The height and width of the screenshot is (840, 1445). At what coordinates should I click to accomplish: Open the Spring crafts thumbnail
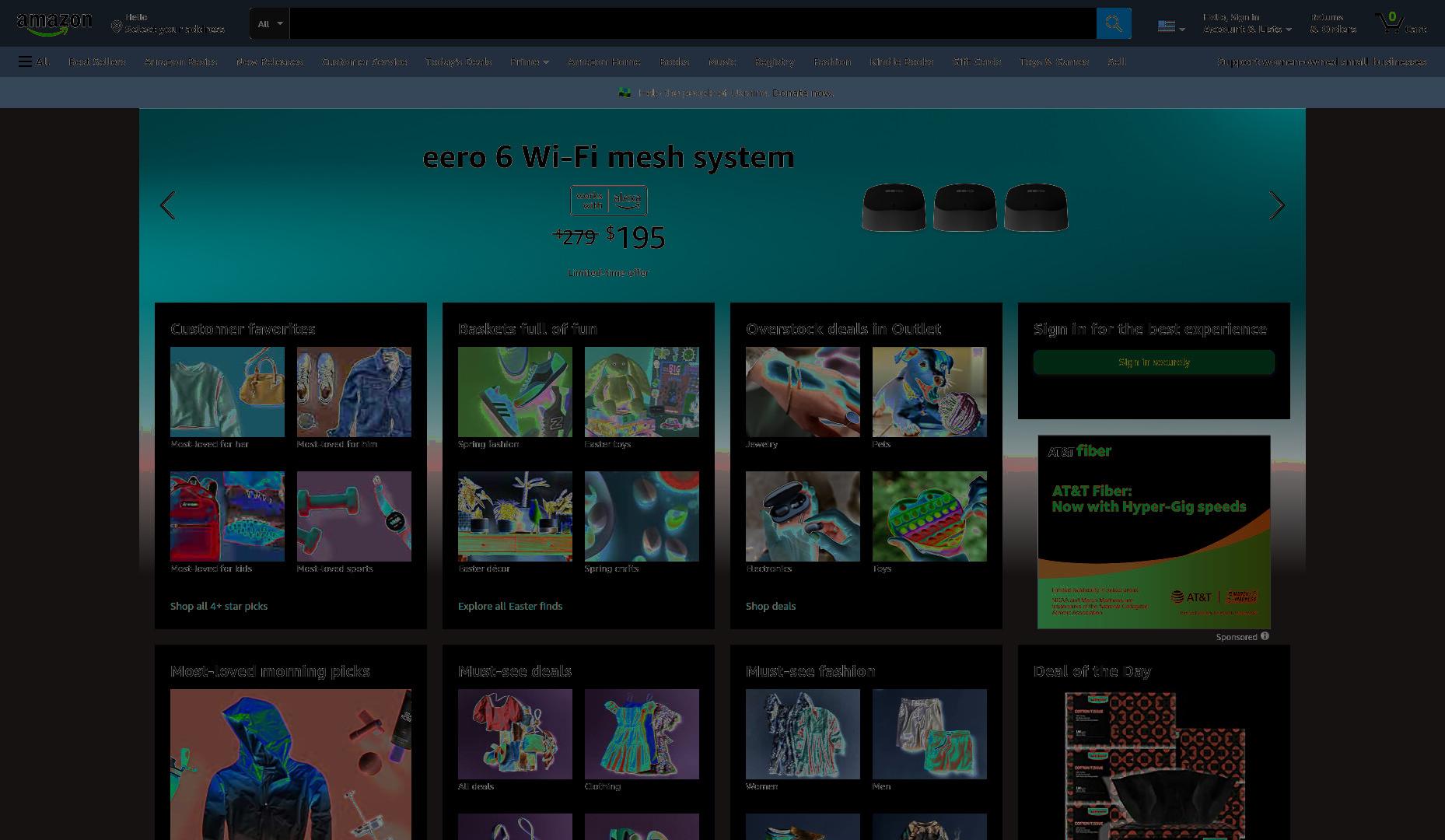642,516
